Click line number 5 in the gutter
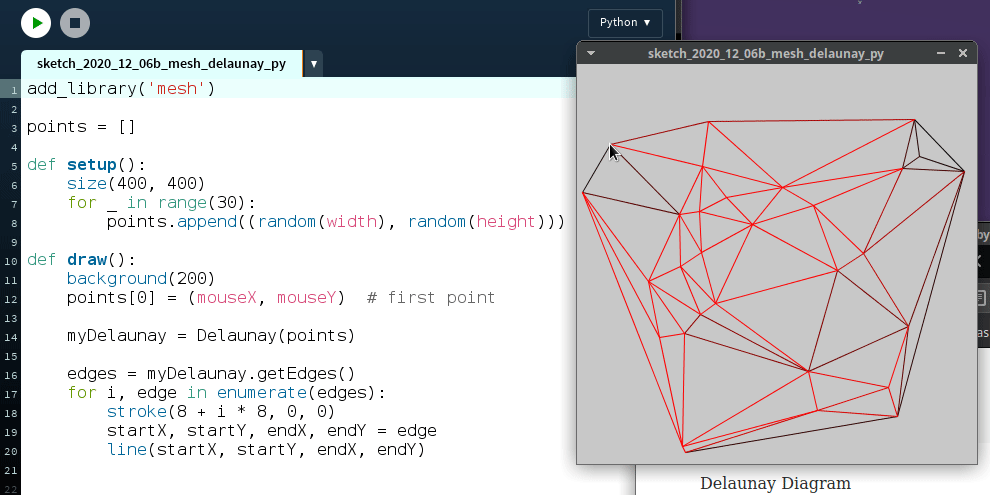The width and height of the screenshot is (990, 495). tap(14, 165)
